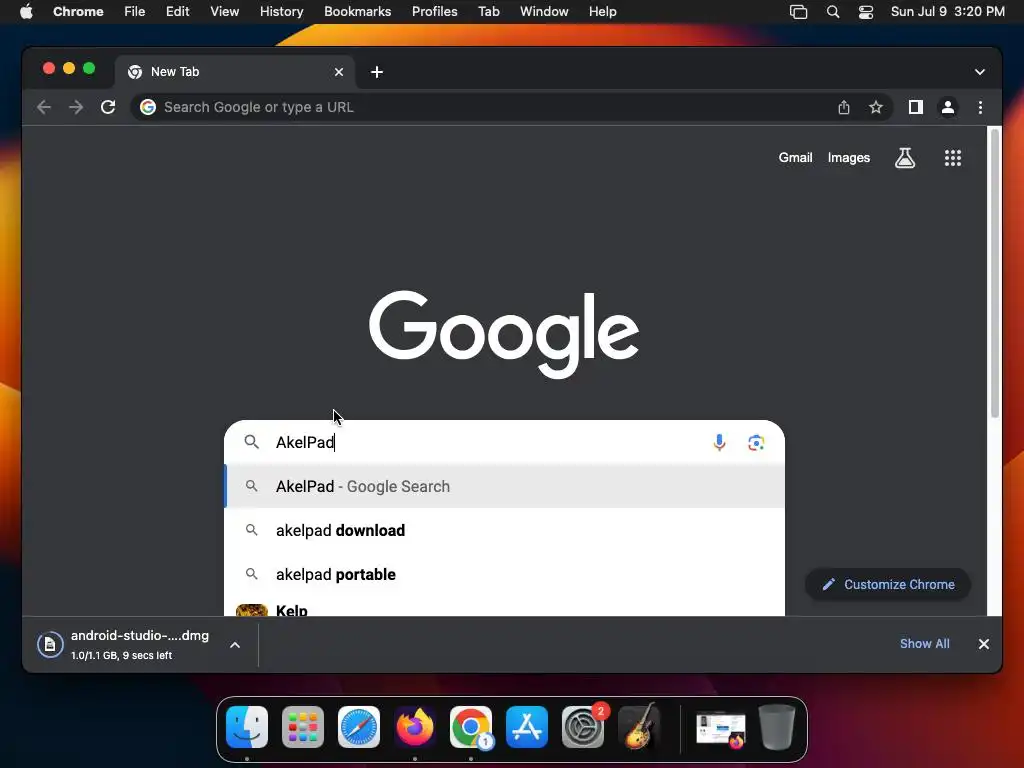Select the New Tab tab
The height and width of the screenshot is (768, 1024).
click(235, 72)
